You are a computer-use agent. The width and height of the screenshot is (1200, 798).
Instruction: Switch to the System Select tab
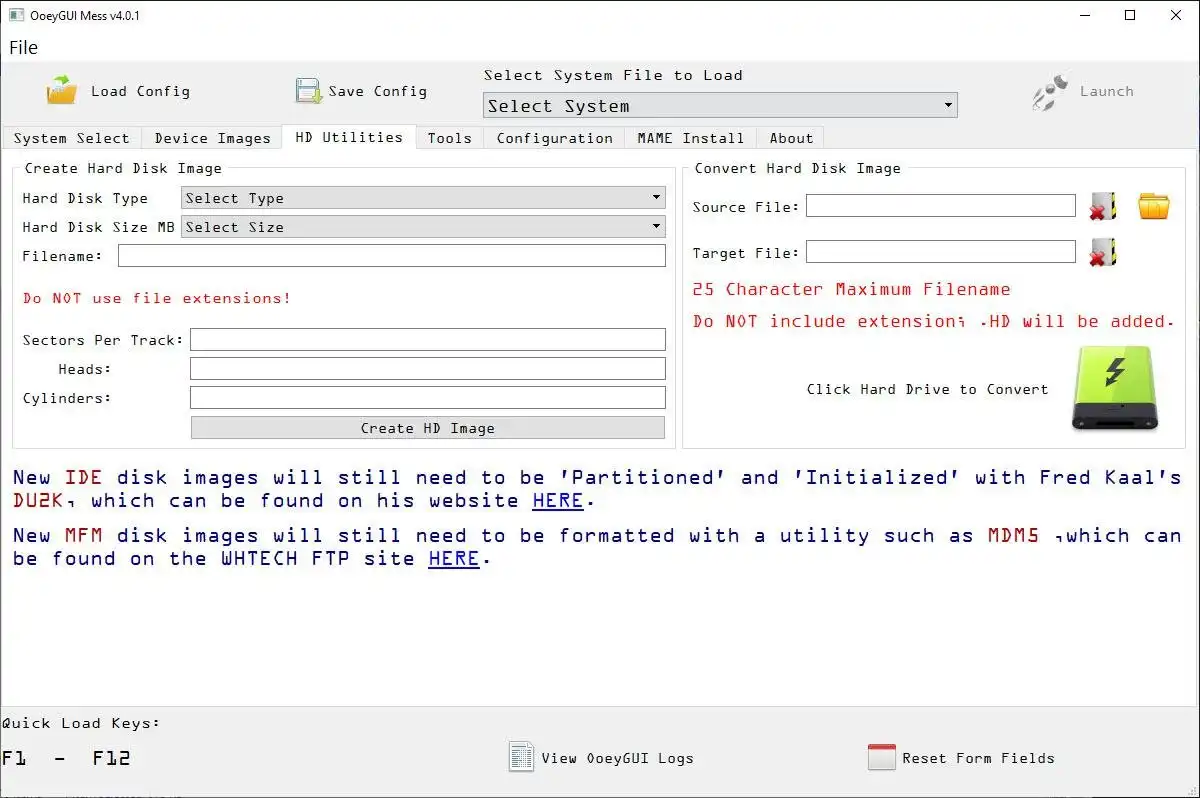pyautogui.click(x=71, y=138)
